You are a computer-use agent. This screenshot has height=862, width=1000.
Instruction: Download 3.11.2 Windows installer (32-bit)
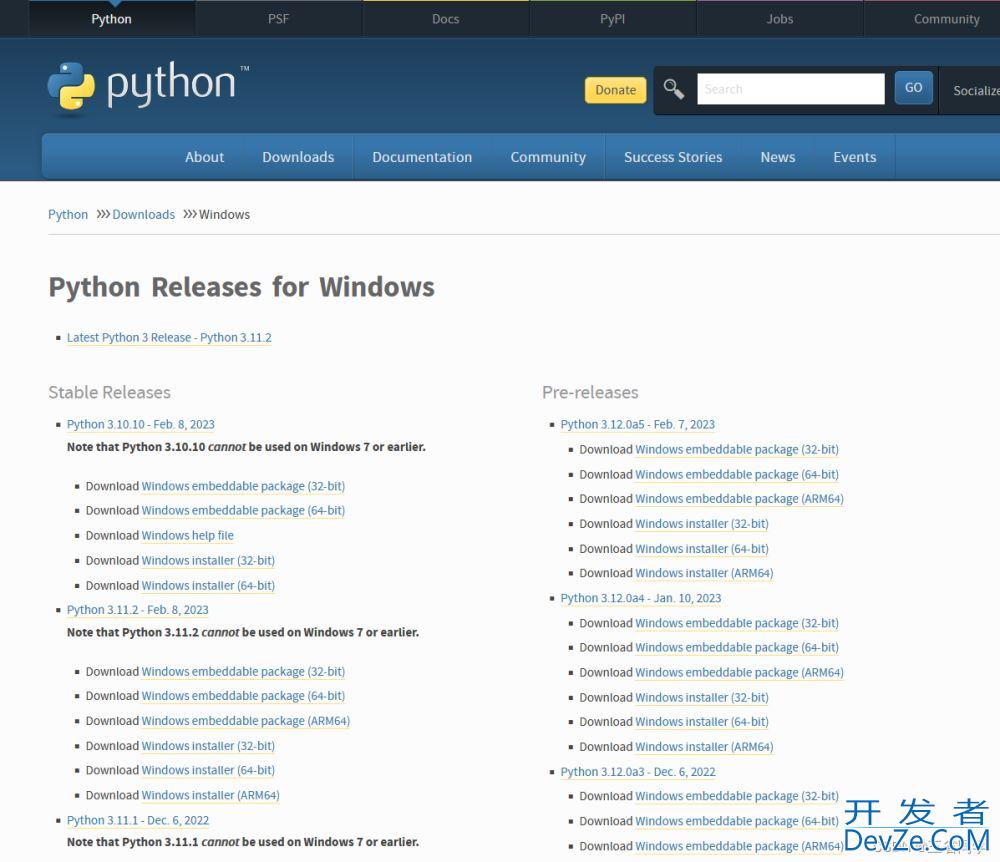click(208, 746)
